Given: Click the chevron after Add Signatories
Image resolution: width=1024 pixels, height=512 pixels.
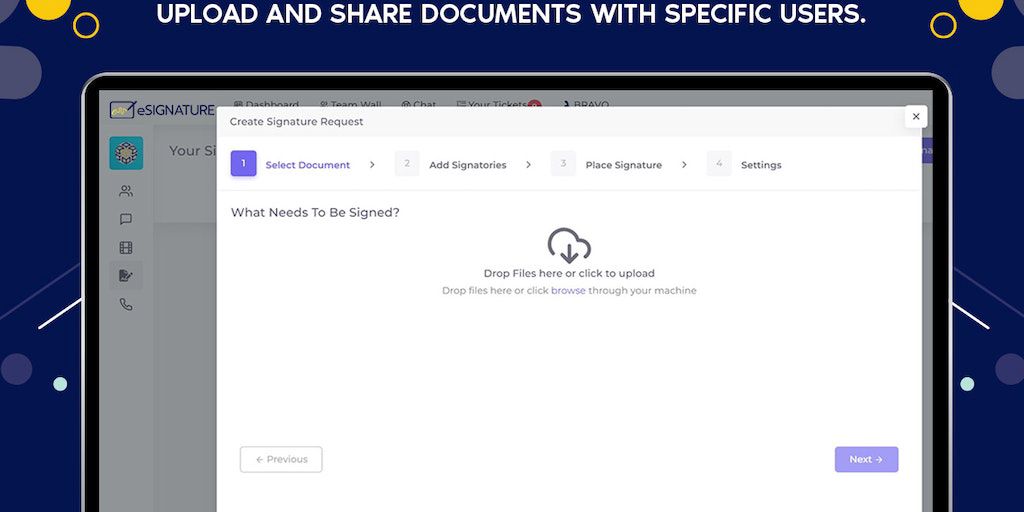Looking at the screenshot, I should 528,165.
